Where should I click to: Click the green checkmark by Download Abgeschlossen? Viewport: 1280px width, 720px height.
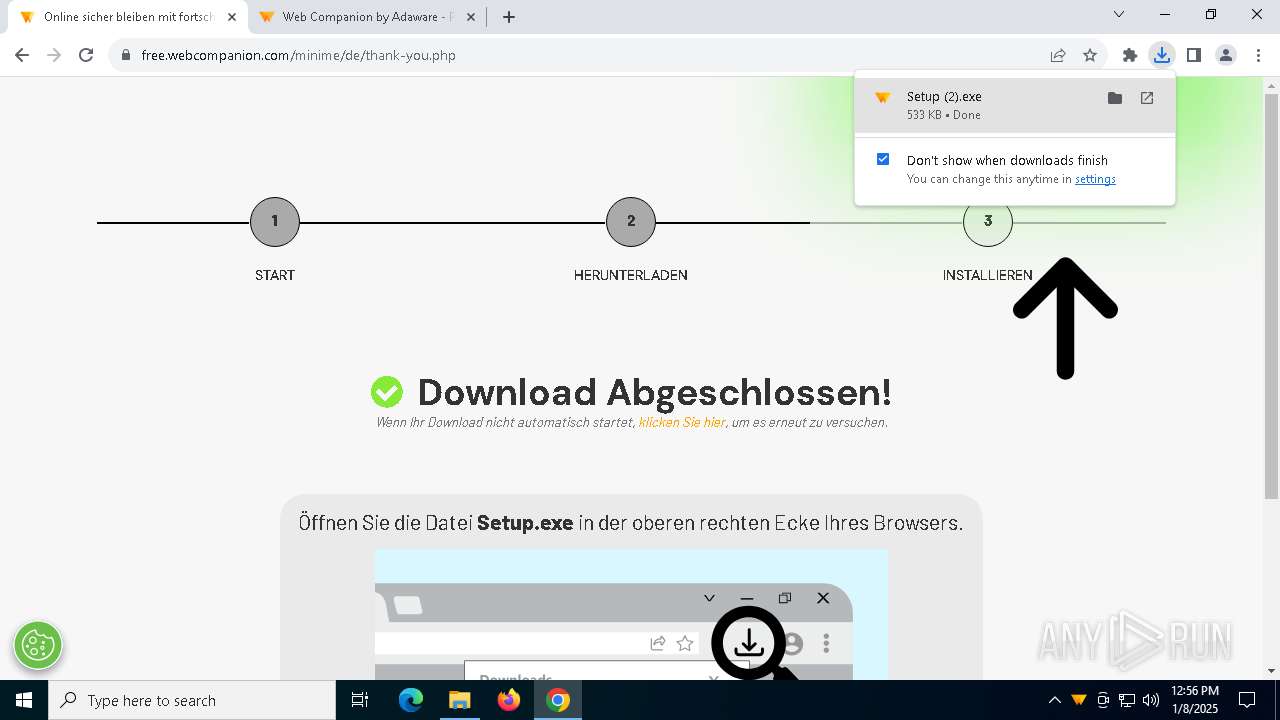pyautogui.click(x=387, y=392)
